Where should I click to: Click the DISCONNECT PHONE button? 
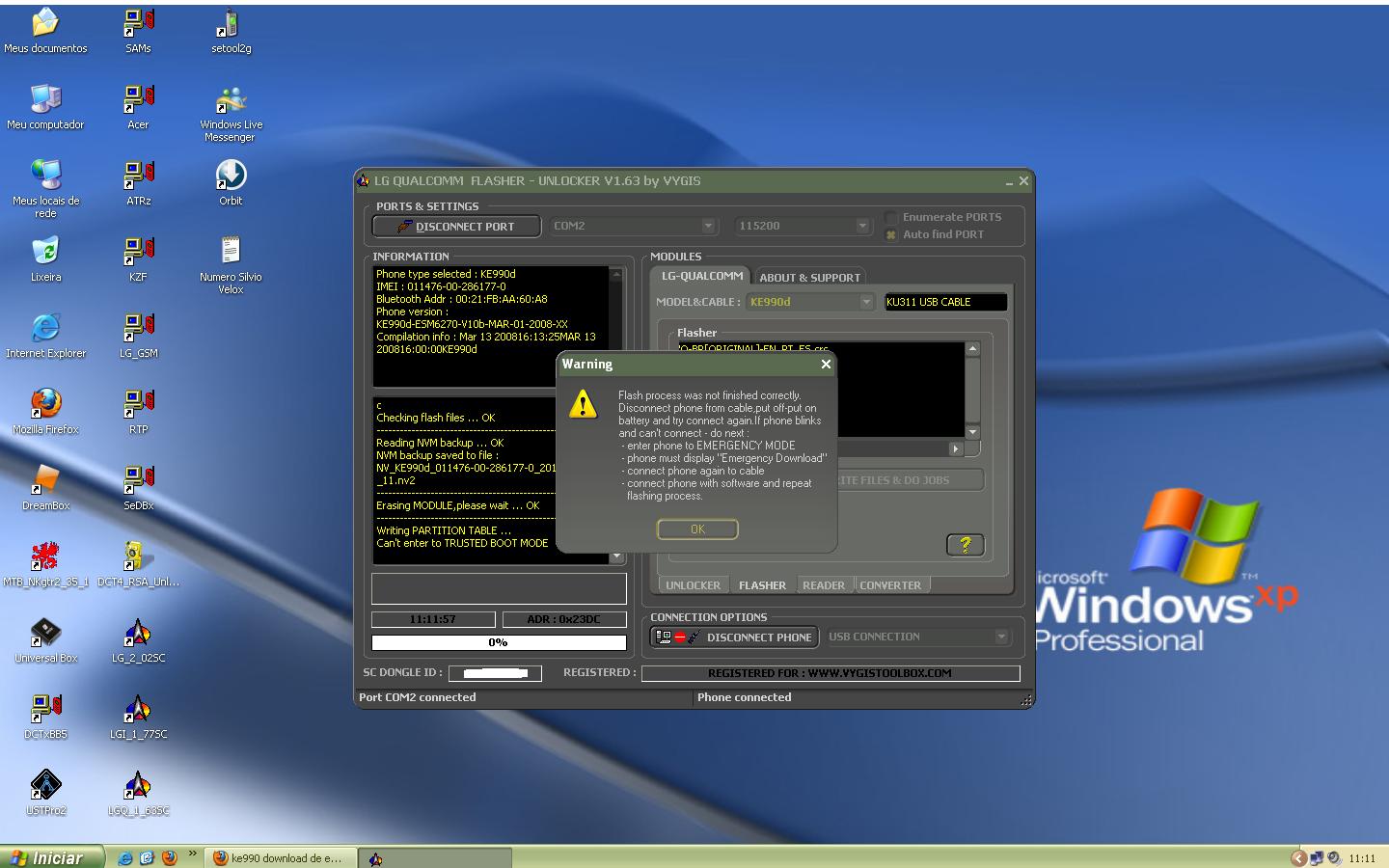click(x=735, y=637)
